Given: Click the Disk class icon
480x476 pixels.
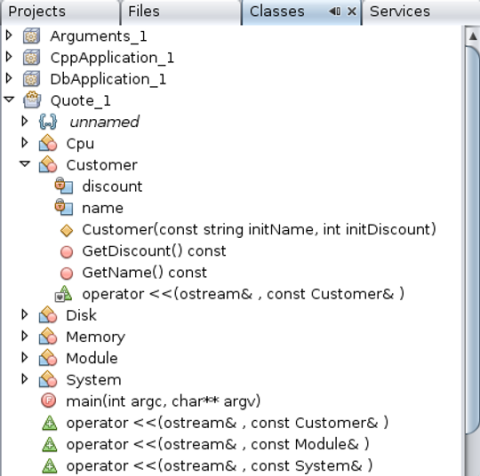Looking at the screenshot, I should pyautogui.click(x=48, y=315).
